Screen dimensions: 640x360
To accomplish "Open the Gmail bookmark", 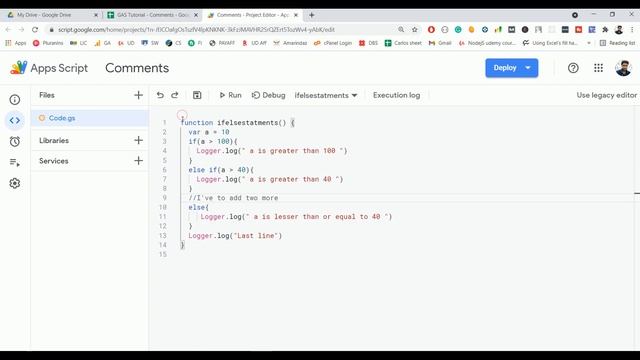I will 440,43.
